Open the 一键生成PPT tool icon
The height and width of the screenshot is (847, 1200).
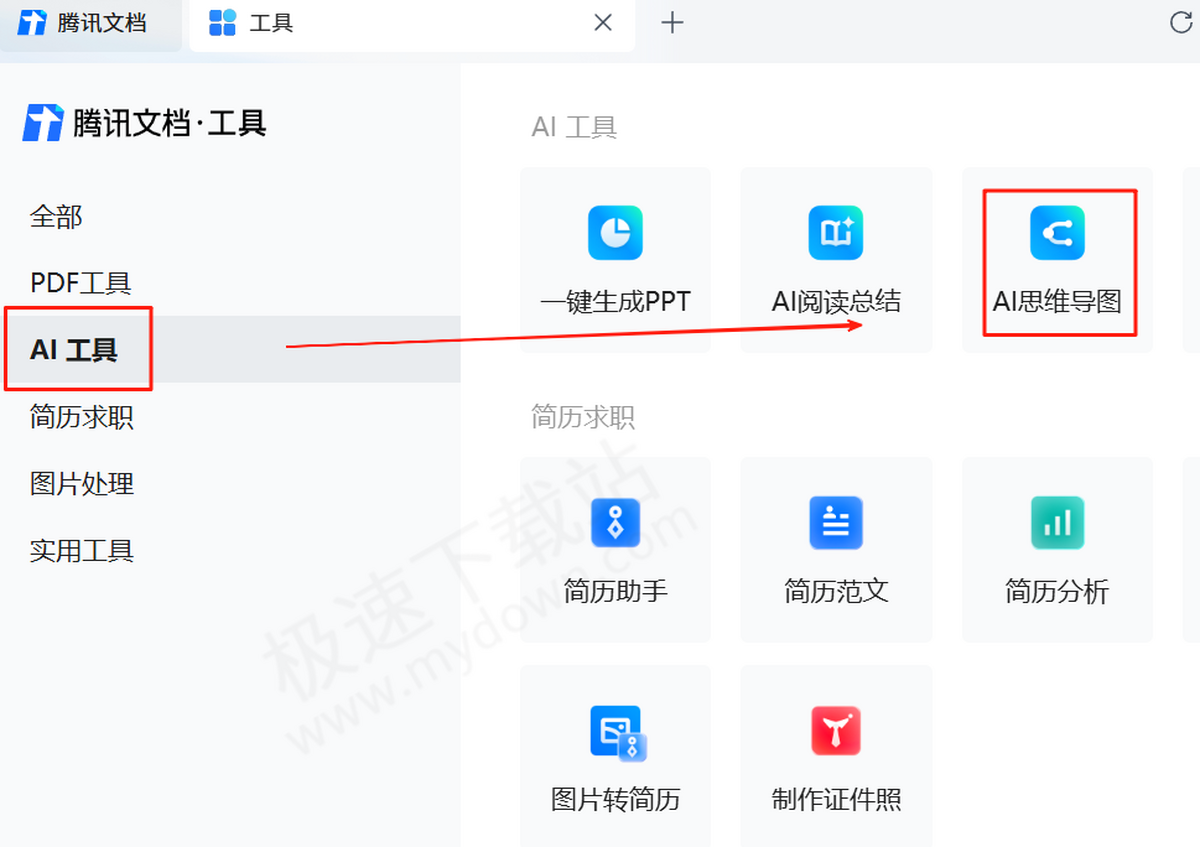(x=615, y=233)
